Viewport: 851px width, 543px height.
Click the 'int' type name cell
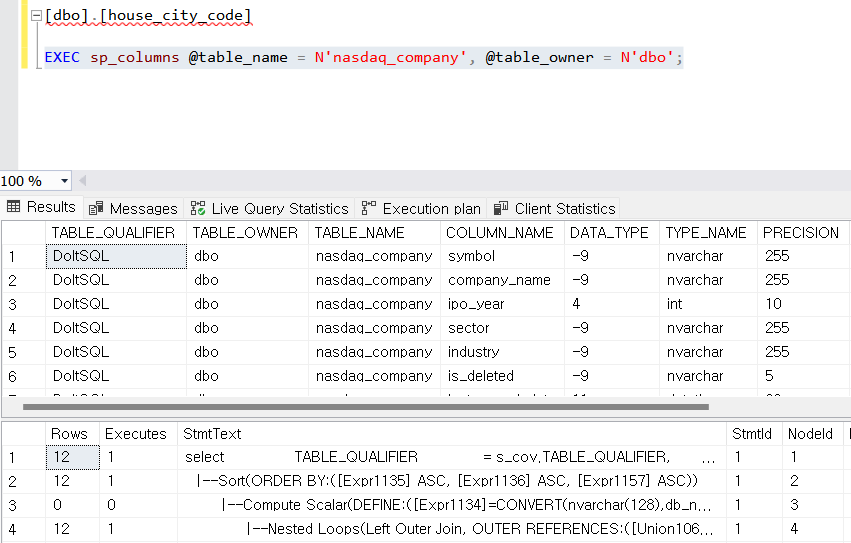[x=708, y=304]
